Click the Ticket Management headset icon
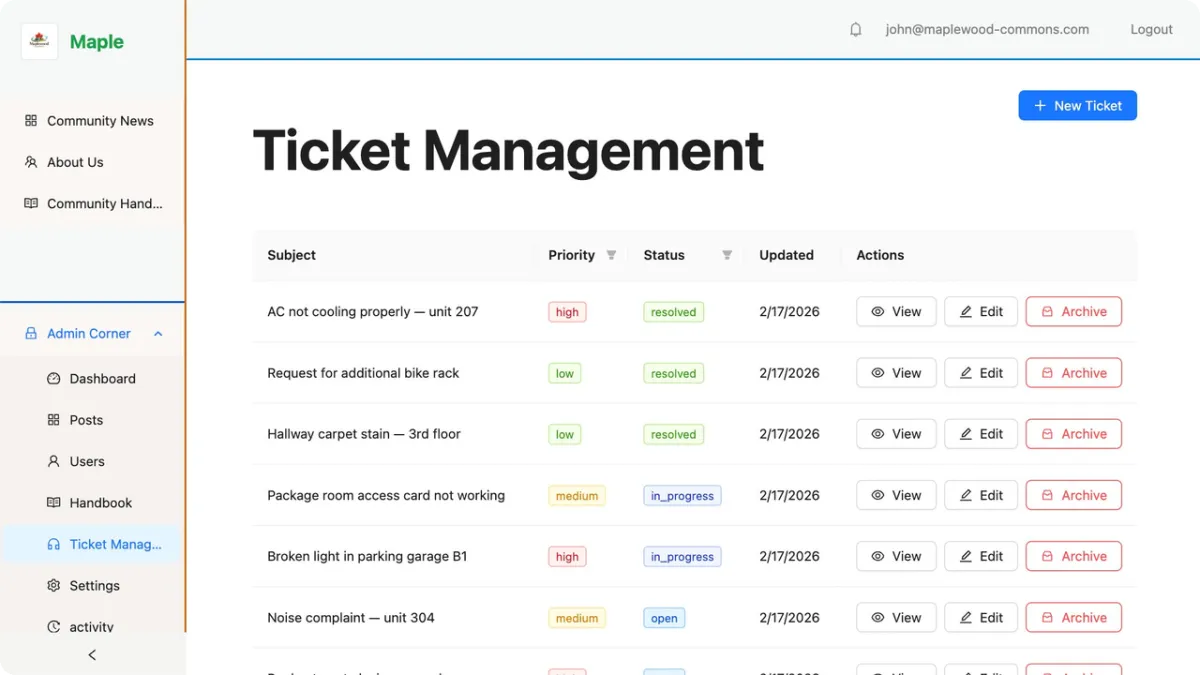 tap(52, 543)
